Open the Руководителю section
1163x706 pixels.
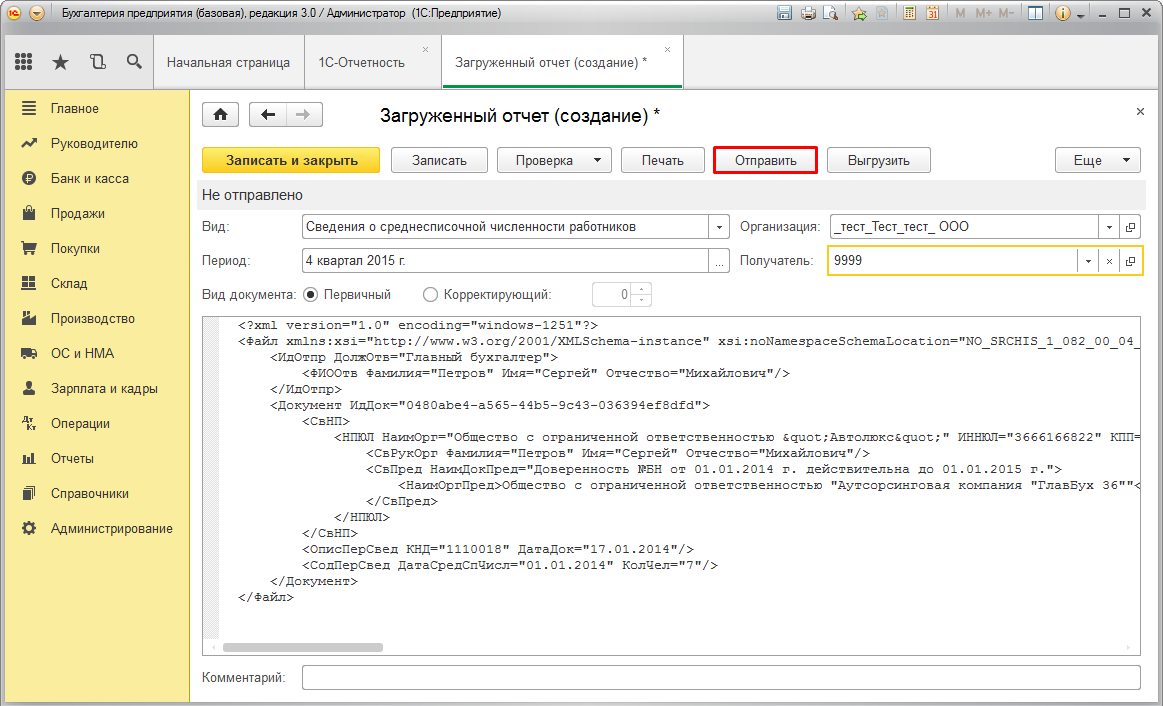point(96,143)
